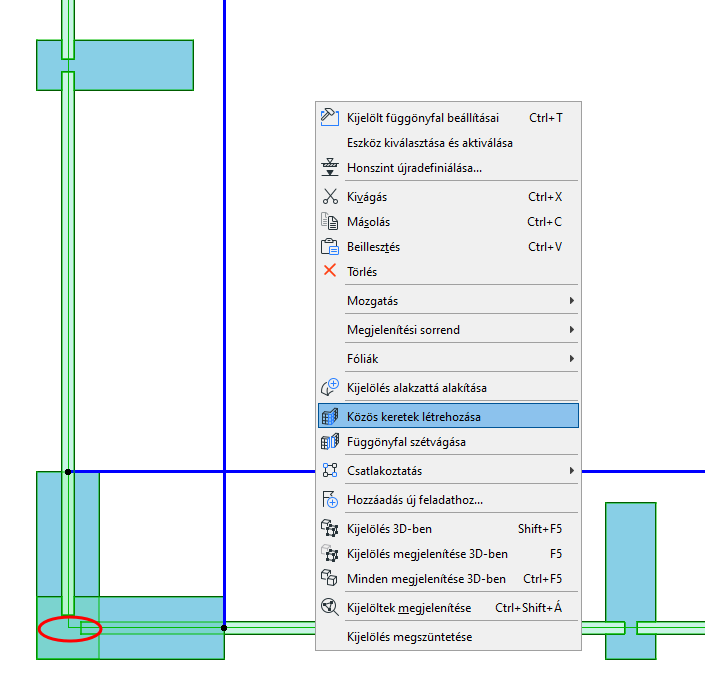Click the Kijelölés megjelenítése 3D-ben icon
Image resolution: width=705 pixels, height=697 pixels.
pos(330,554)
